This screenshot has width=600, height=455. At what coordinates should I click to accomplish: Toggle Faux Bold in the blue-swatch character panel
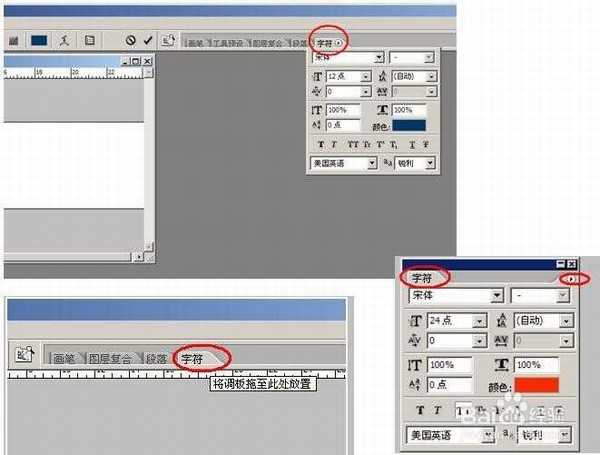pyautogui.click(x=321, y=145)
